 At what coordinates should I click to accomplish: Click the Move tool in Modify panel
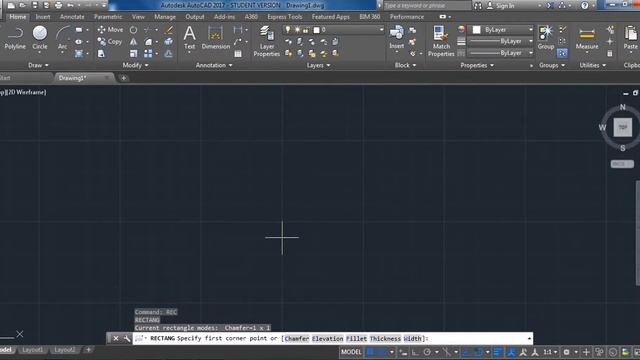(110, 30)
